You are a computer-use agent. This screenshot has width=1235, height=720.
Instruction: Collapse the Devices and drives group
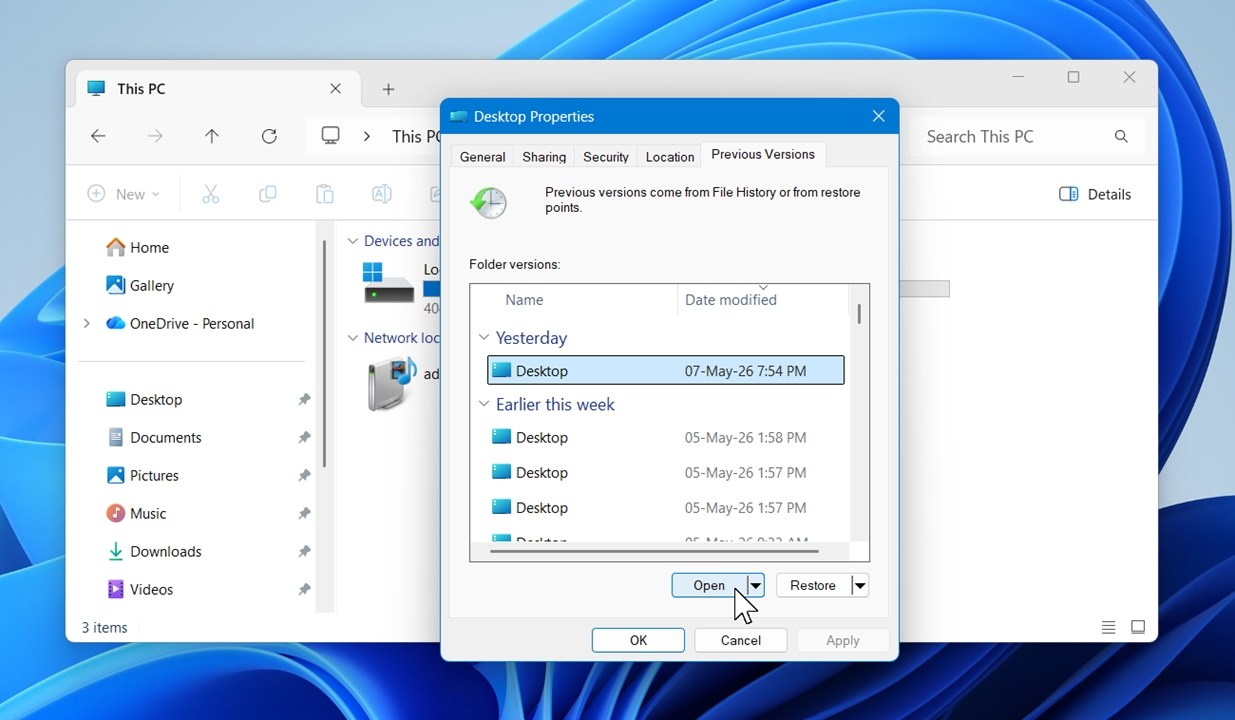click(x=352, y=241)
